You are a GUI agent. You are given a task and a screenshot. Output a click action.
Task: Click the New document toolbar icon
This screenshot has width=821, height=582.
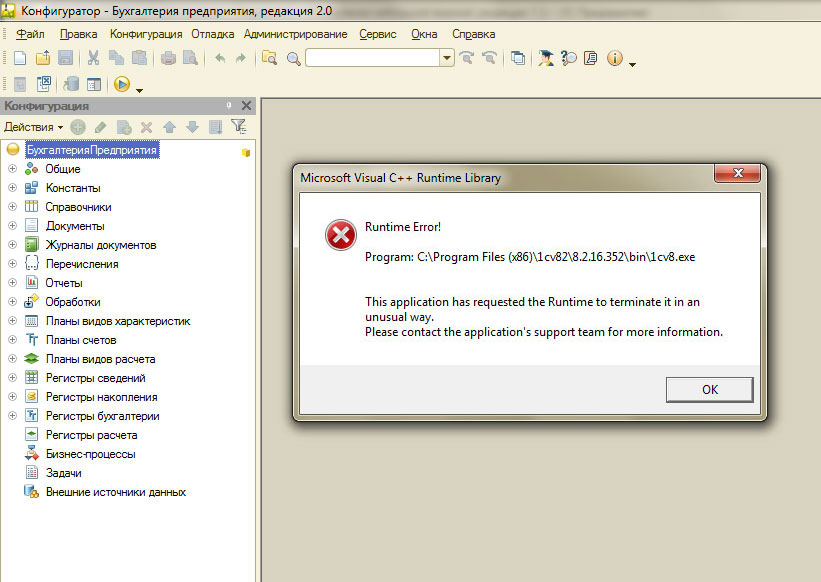point(20,58)
